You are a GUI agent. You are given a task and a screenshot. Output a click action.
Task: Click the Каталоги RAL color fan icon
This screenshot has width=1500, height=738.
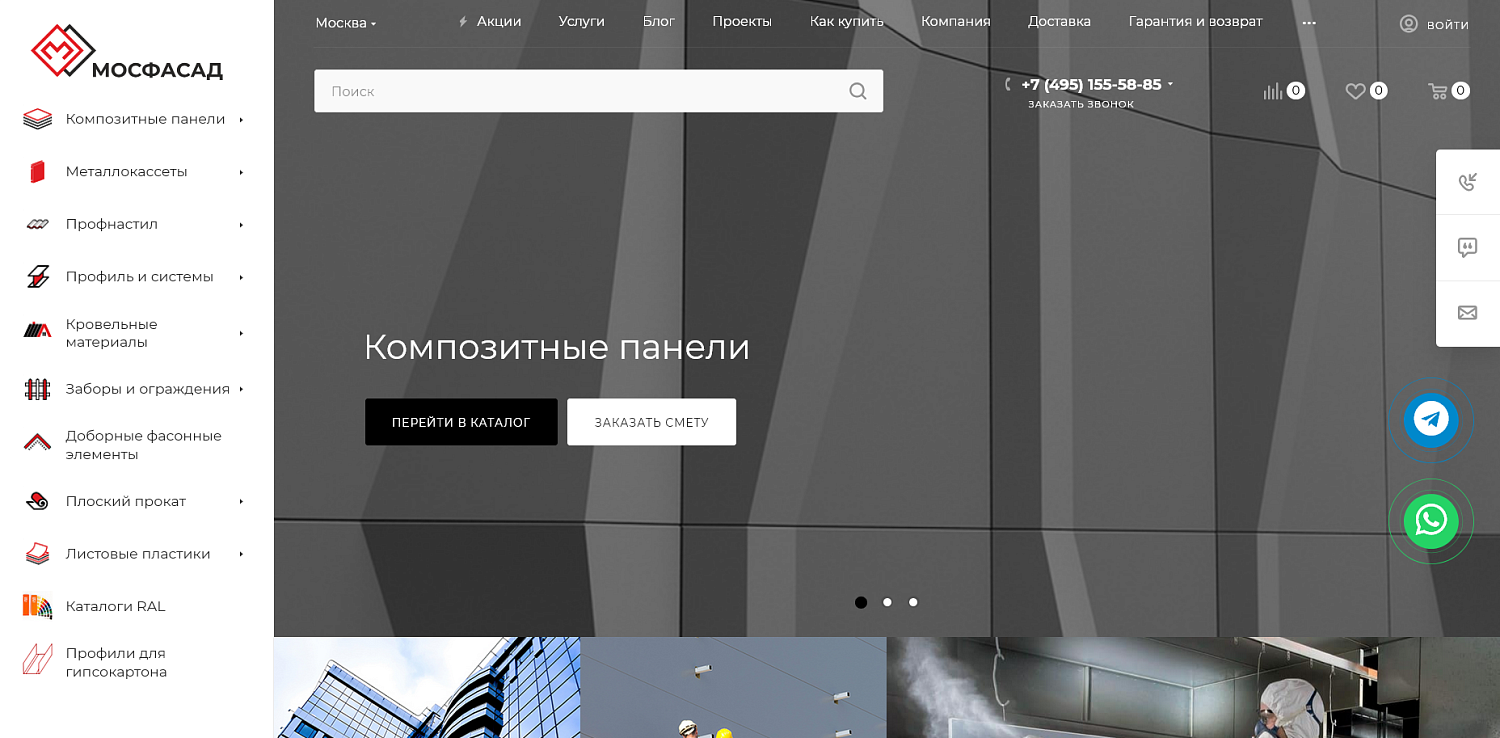pos(37,606)
